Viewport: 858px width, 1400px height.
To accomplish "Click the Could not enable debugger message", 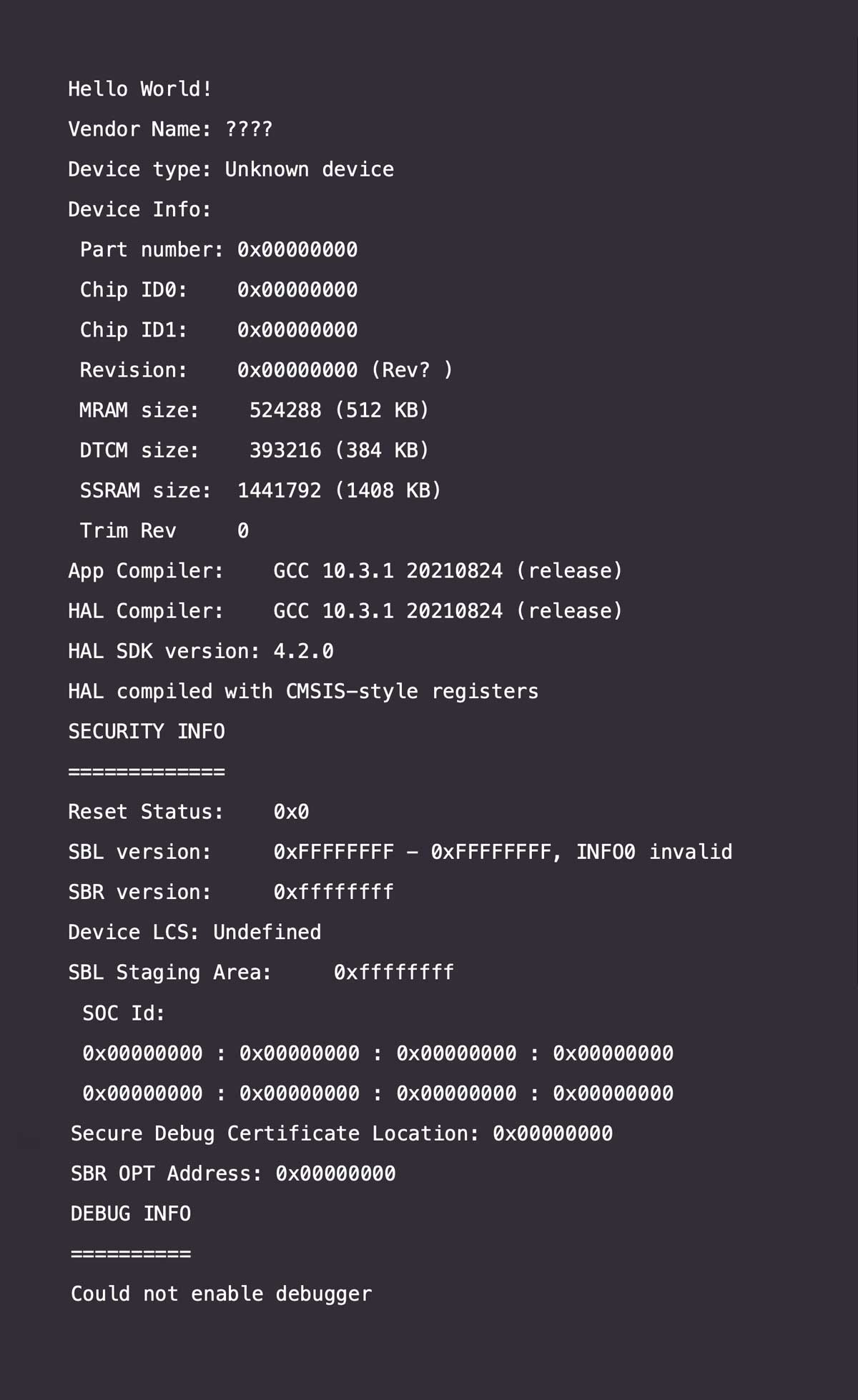I will pos(221,1294).
